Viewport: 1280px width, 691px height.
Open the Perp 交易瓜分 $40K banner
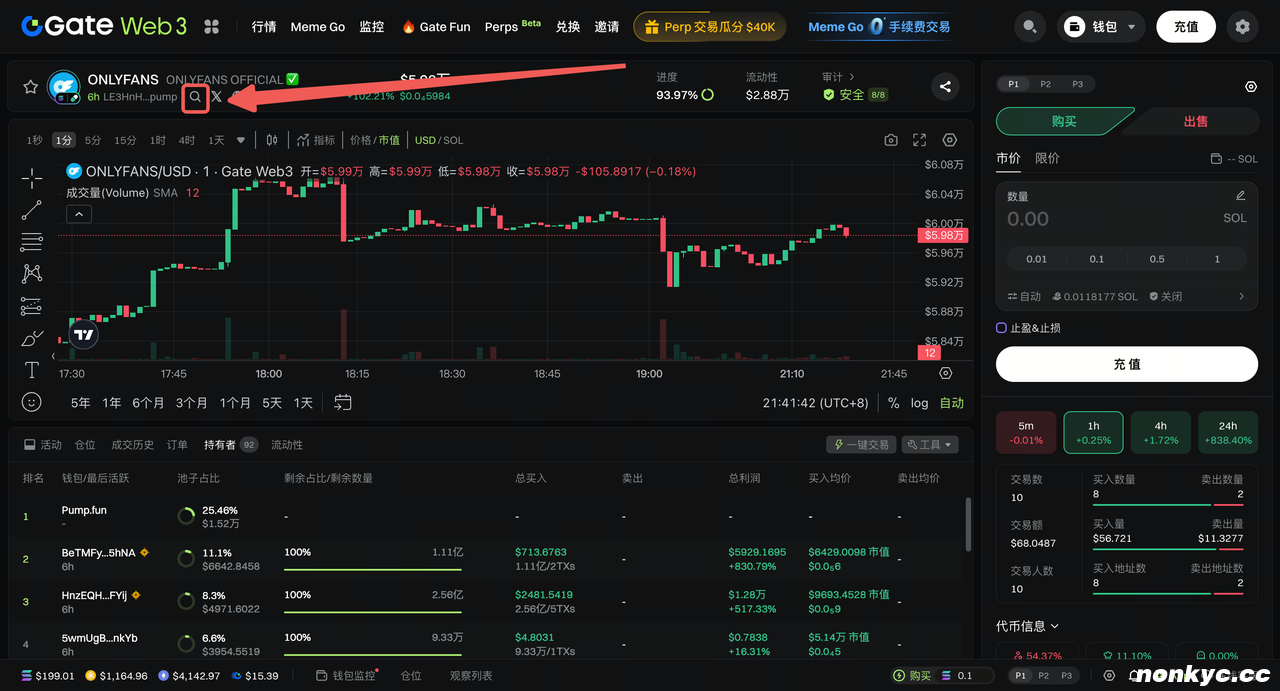coord(709,27)
